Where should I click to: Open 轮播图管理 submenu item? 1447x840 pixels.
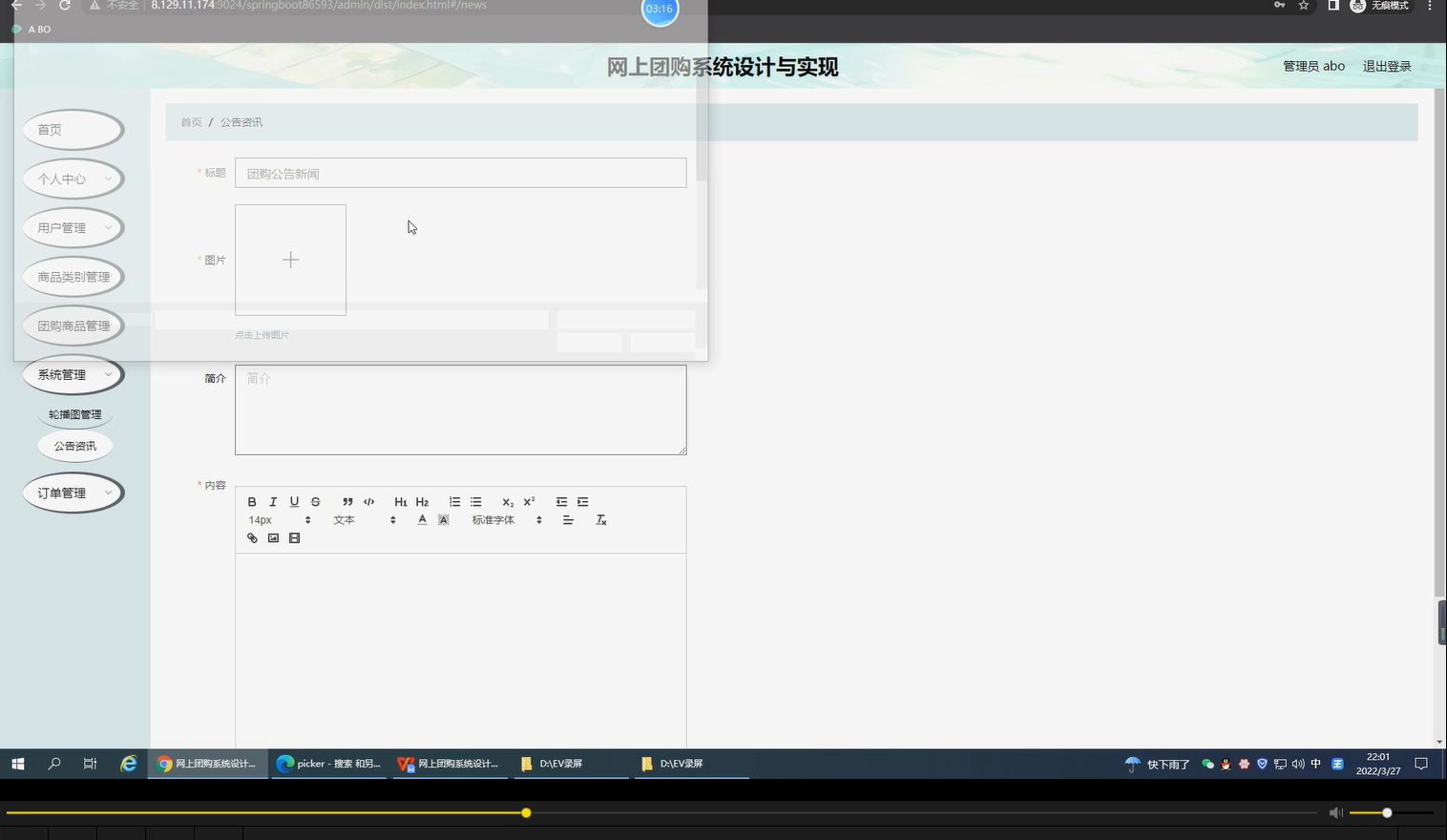pyautogui.click(x=75, y=414)
